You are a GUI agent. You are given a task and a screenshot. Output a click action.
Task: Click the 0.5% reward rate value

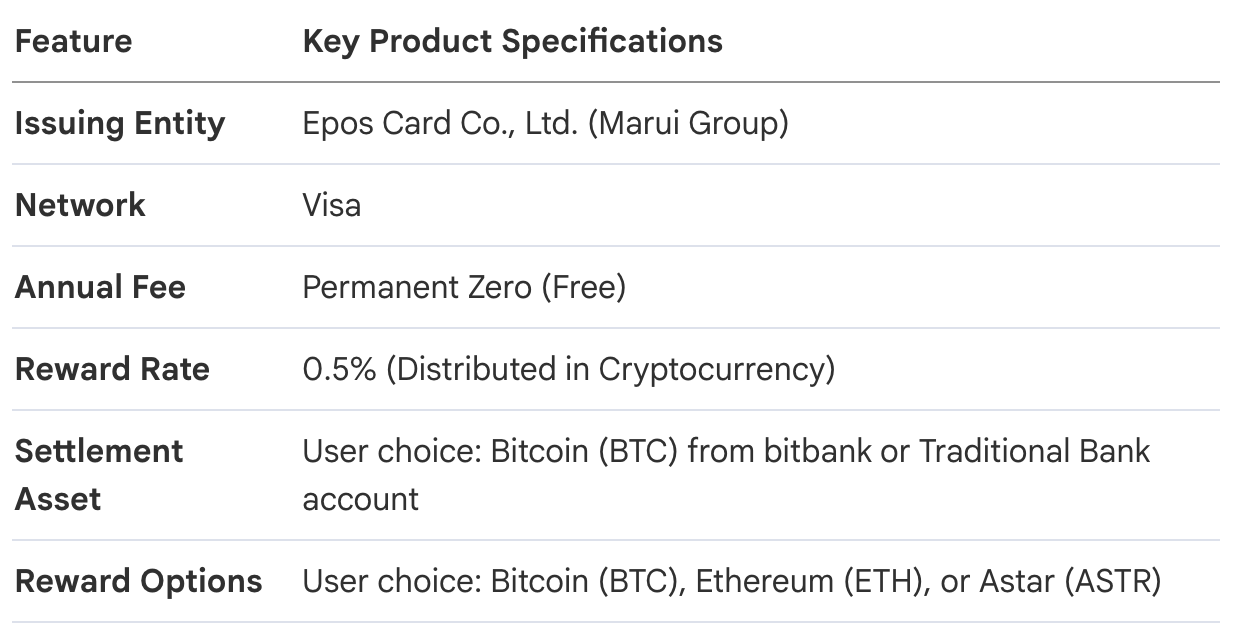(x=339, y=369)
